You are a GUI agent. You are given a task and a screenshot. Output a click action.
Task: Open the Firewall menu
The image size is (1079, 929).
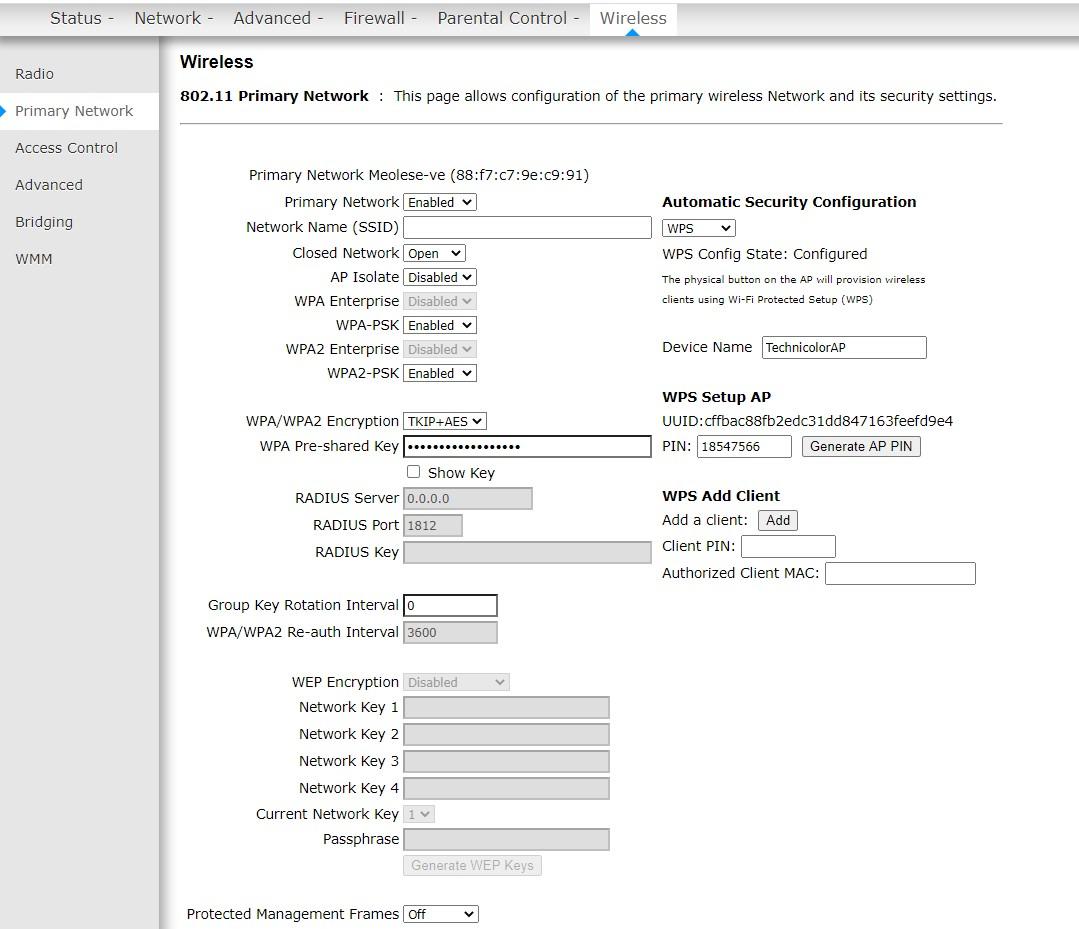point(380,18)
